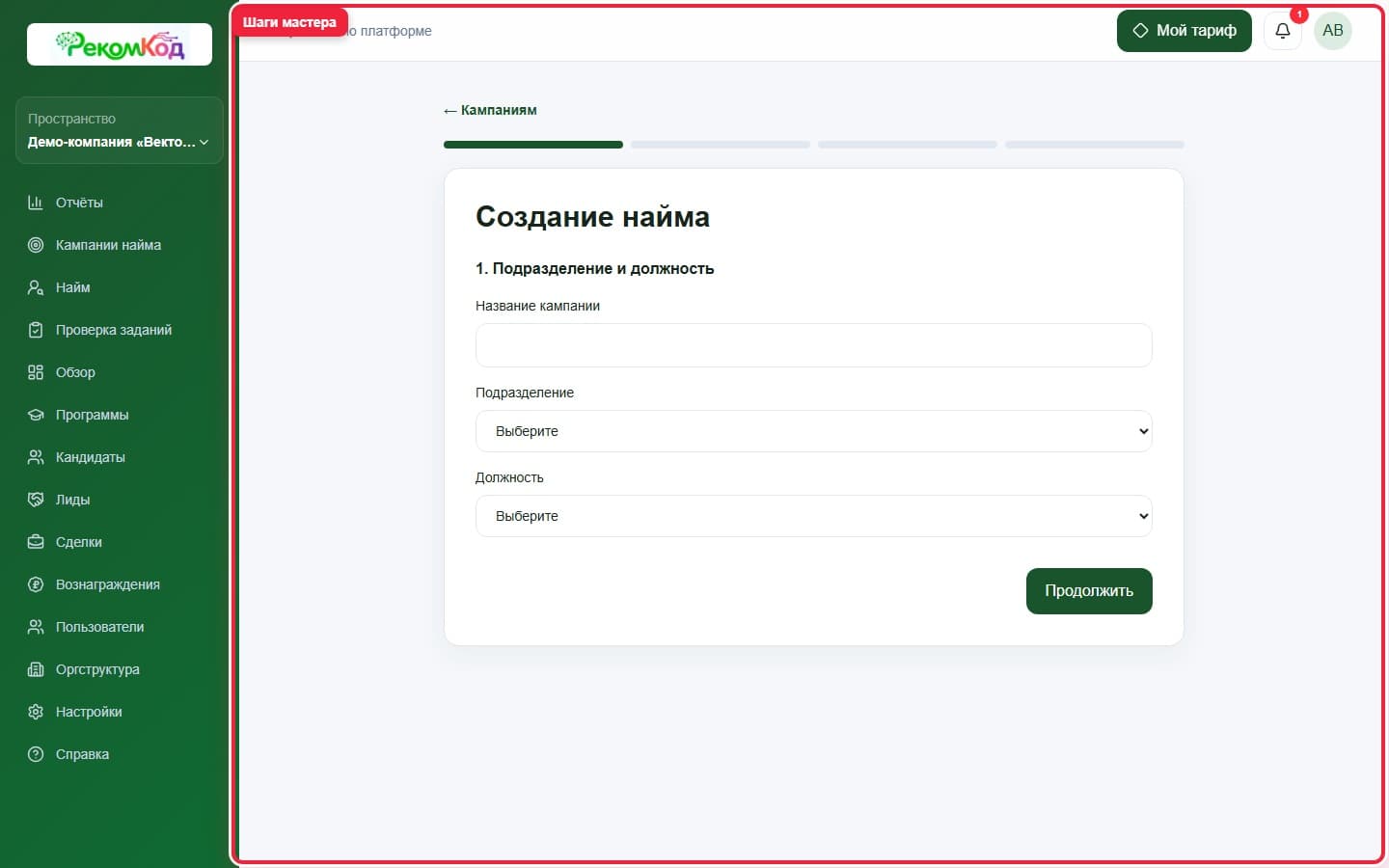1389x868 pixels.
Task: Open Настройки in sidebar
Action: 120,712
